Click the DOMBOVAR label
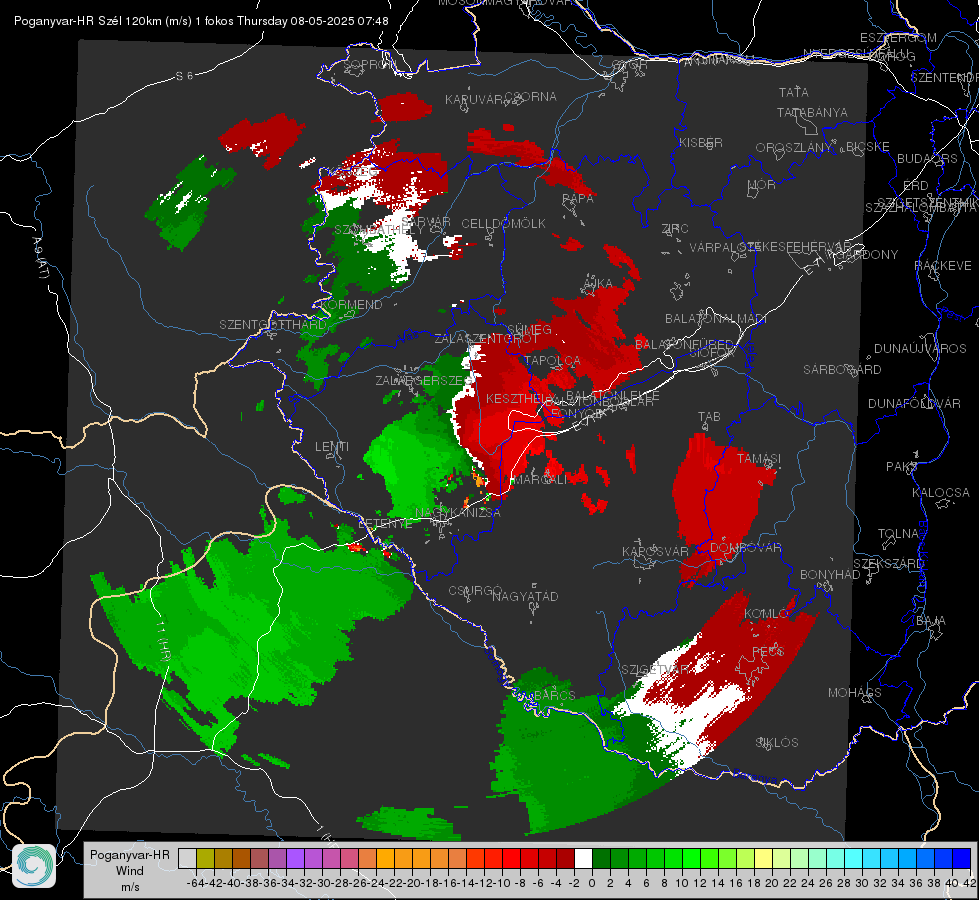 coord(745,548)
